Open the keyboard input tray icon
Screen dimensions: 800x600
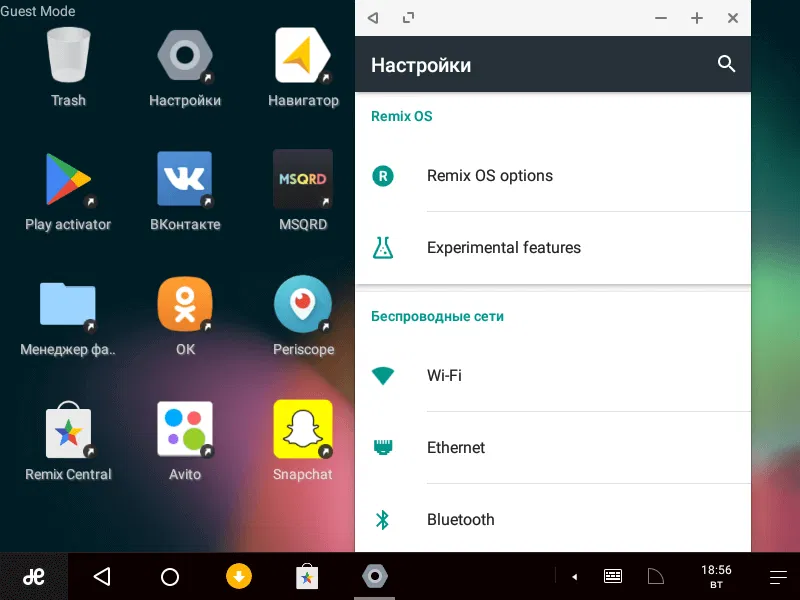coord(613,577)
